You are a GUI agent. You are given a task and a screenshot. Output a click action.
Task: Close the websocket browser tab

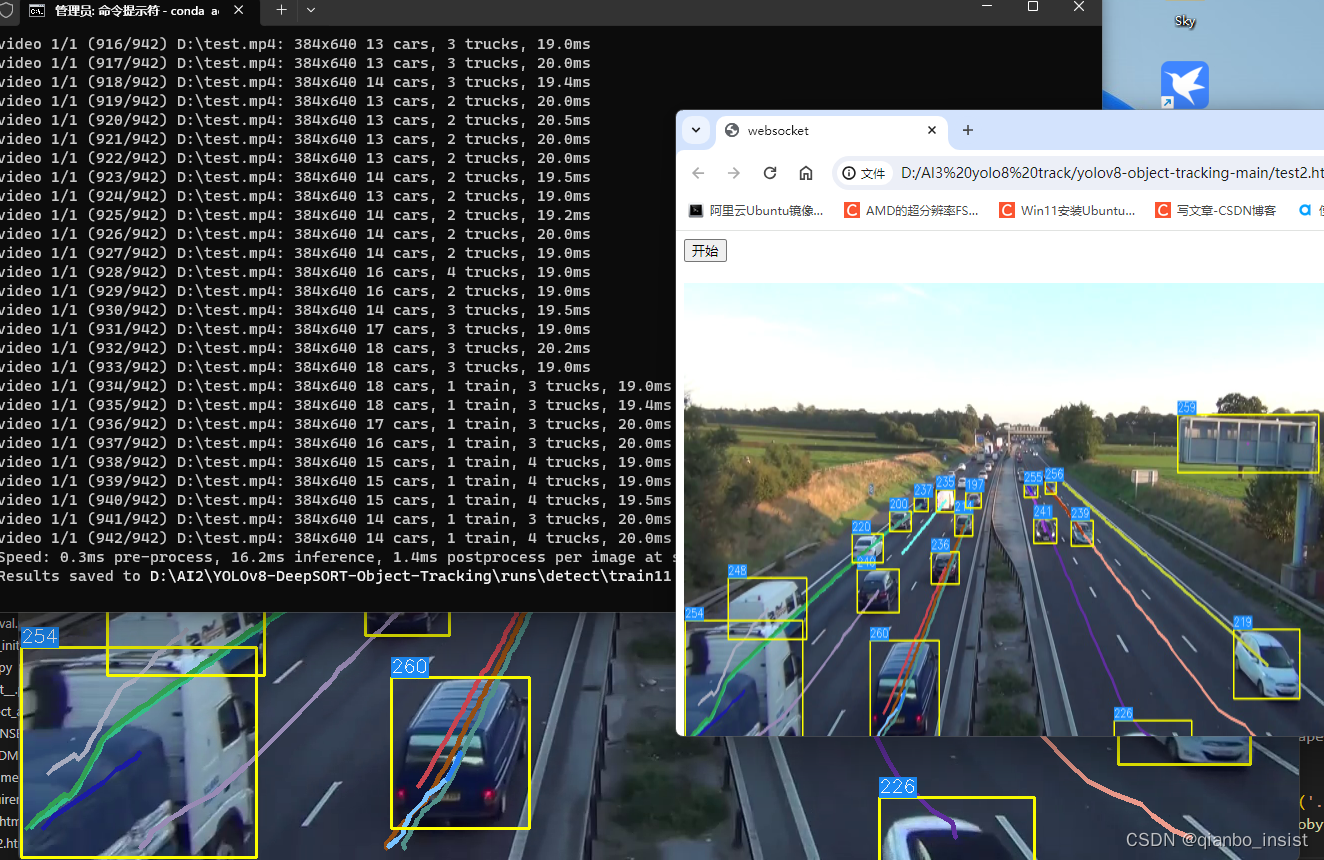coord(931,130)
